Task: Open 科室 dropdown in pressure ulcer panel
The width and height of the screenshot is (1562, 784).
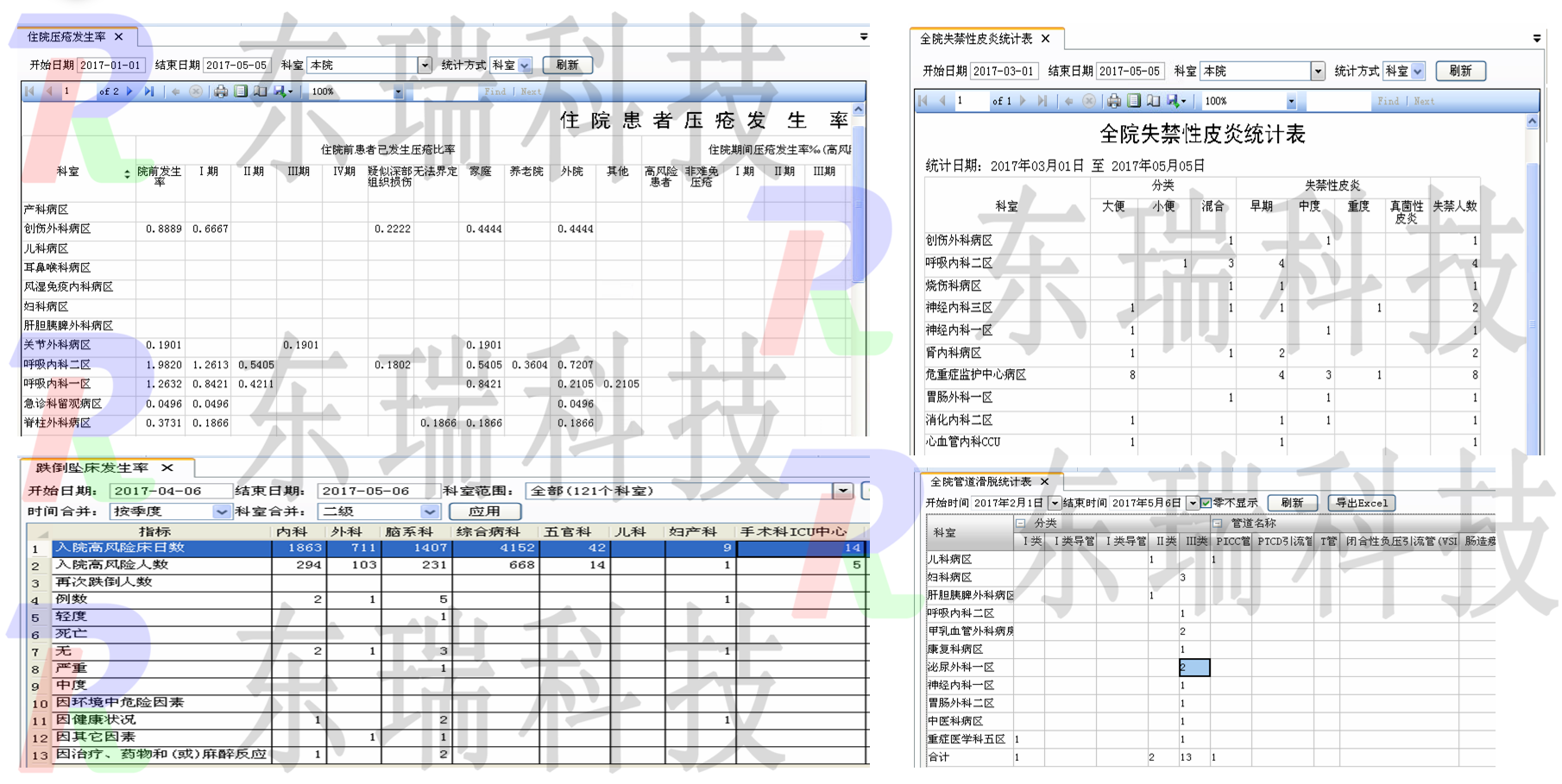Action: (425, 65)
